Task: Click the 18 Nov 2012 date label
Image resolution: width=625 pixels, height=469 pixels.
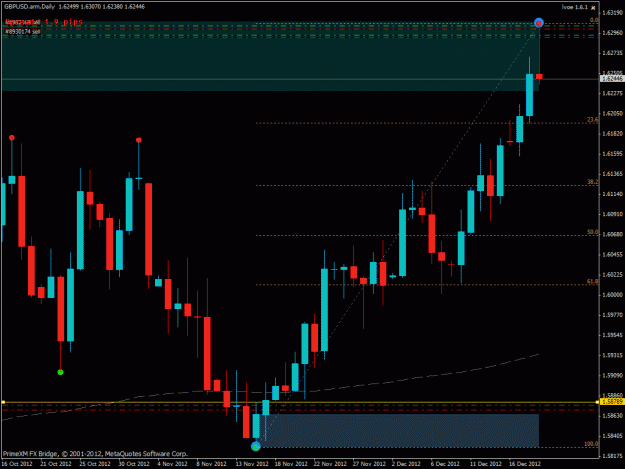Action: click(291, 464)
